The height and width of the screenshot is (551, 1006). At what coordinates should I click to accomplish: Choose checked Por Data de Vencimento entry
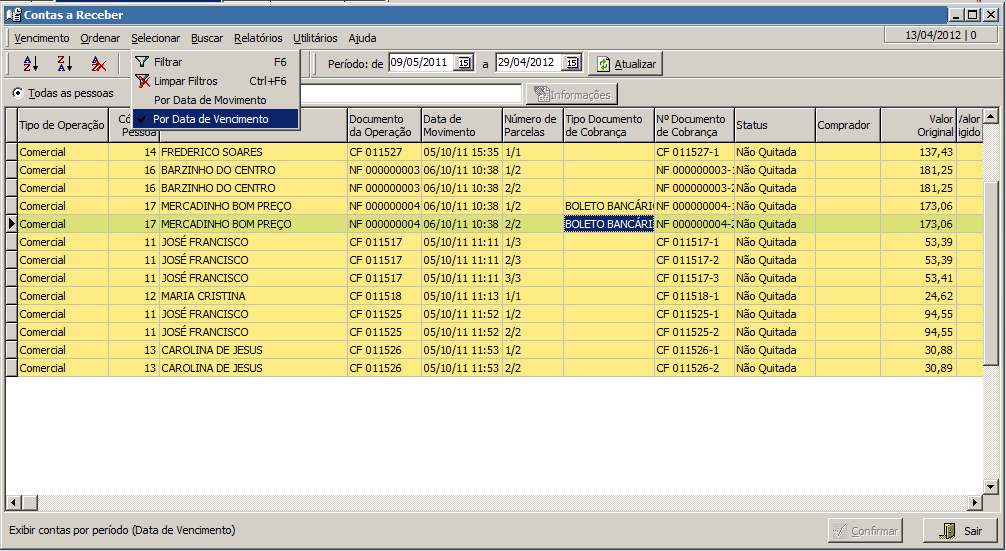[216, 119]
